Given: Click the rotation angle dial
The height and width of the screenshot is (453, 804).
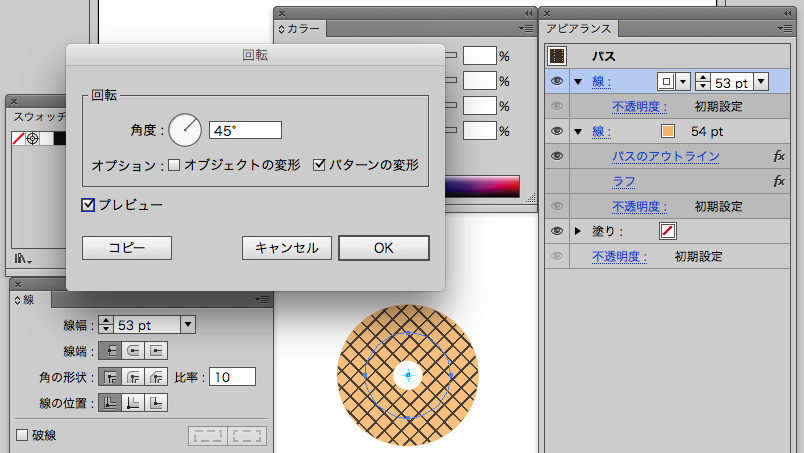Looking at the screenshot, I should click(185, 130).
